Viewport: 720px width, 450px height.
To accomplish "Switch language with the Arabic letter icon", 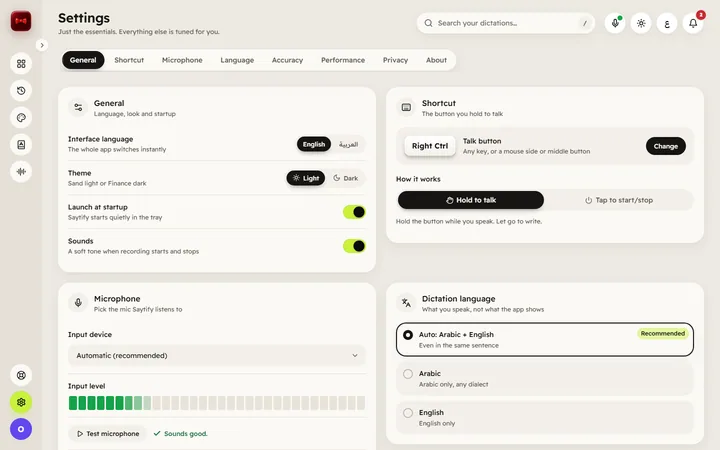I will click(x=667, y=23).
